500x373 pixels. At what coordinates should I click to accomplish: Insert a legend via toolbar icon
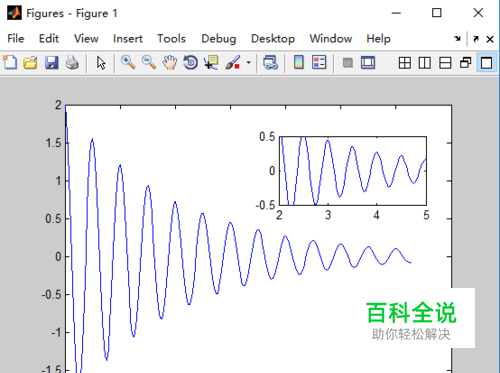(x=319, y=63)
